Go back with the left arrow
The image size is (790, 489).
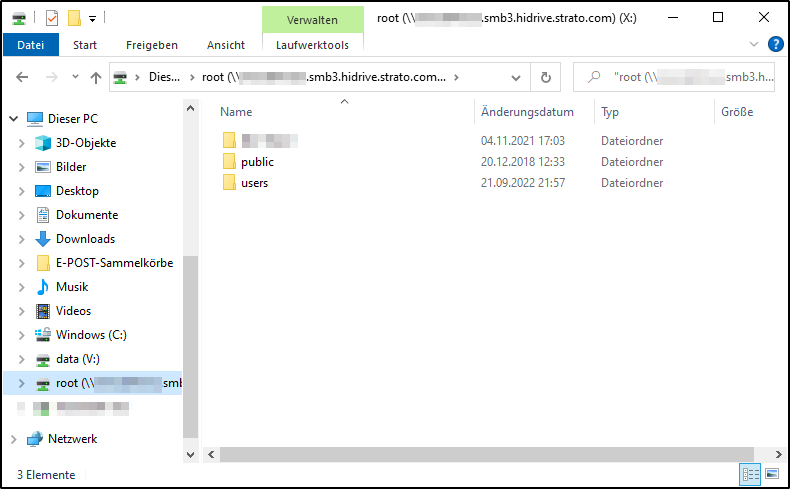pos(22,77)
